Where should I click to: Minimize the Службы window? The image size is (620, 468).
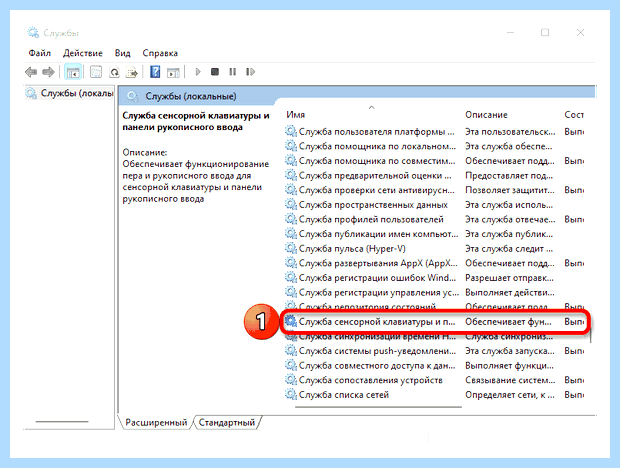click(x=510, y=32)
